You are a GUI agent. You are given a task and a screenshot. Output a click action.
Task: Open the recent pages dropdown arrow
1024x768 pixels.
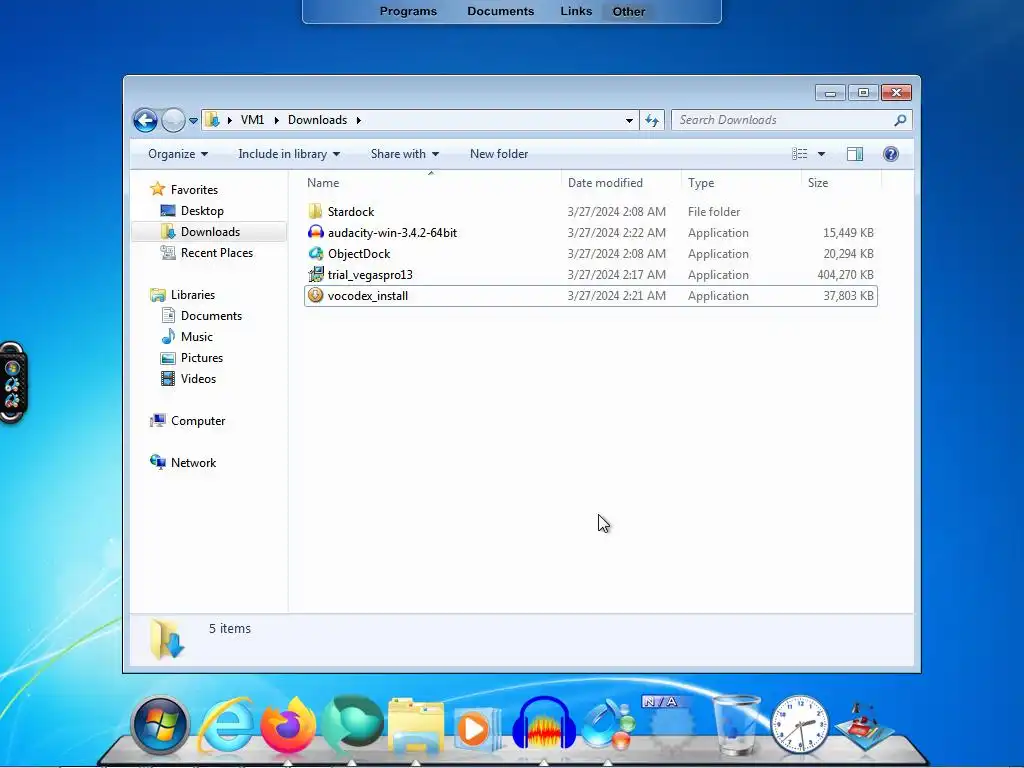point(193,121)
